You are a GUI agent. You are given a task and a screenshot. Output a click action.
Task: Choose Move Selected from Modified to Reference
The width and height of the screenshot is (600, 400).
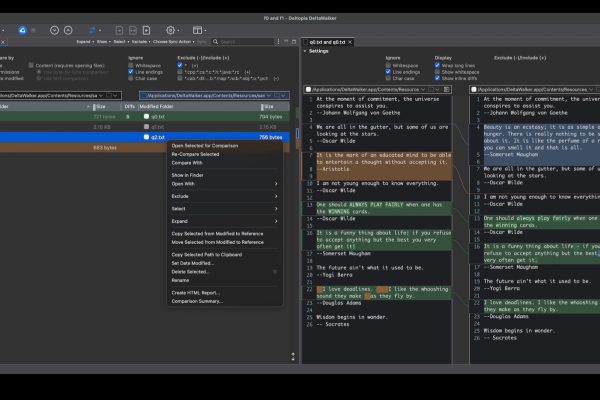point(217,242)
